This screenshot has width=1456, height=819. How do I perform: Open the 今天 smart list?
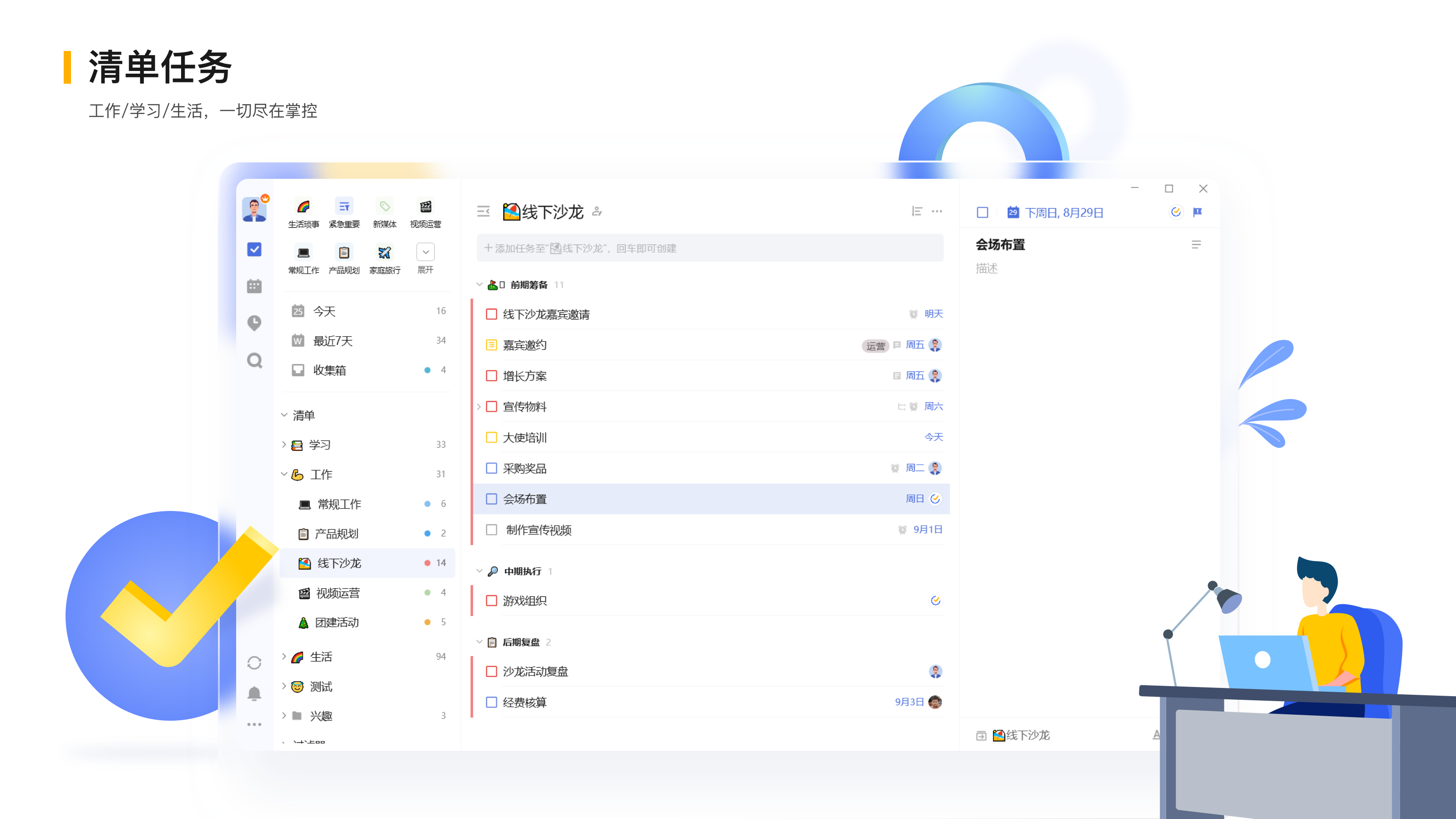click(324, 311)
